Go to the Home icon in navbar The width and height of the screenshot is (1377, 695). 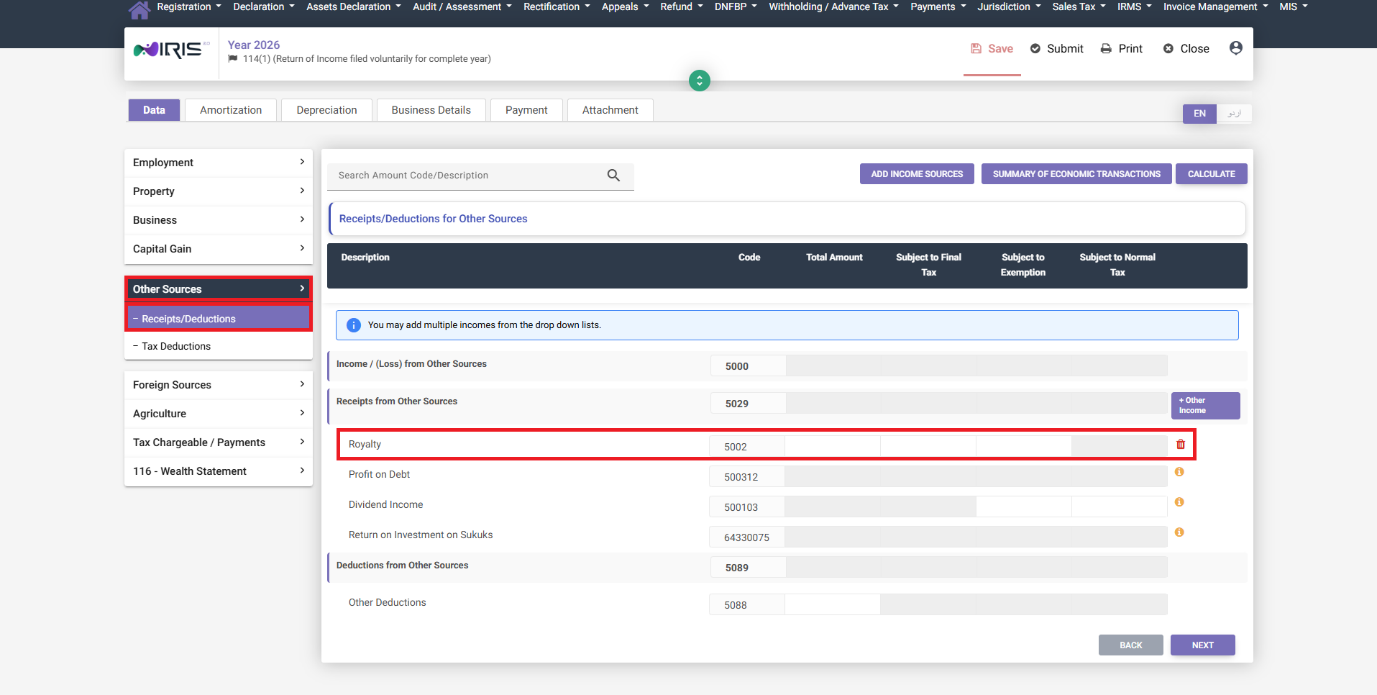(139, 9)
